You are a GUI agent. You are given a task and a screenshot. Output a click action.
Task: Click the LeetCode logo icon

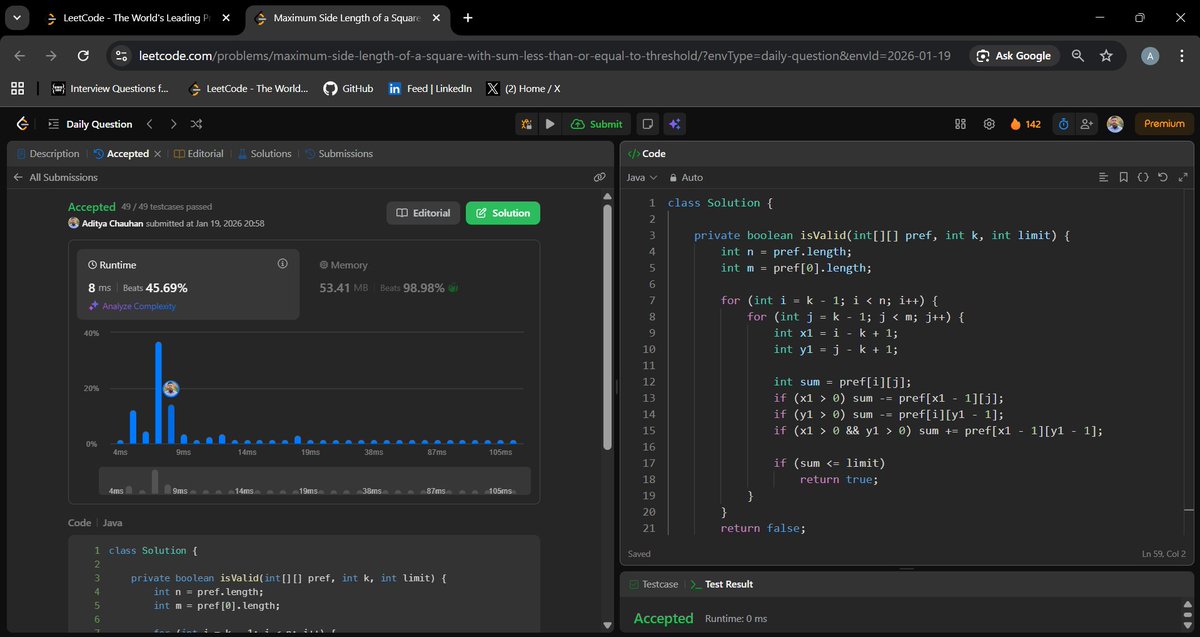click(x=22, y=124)
